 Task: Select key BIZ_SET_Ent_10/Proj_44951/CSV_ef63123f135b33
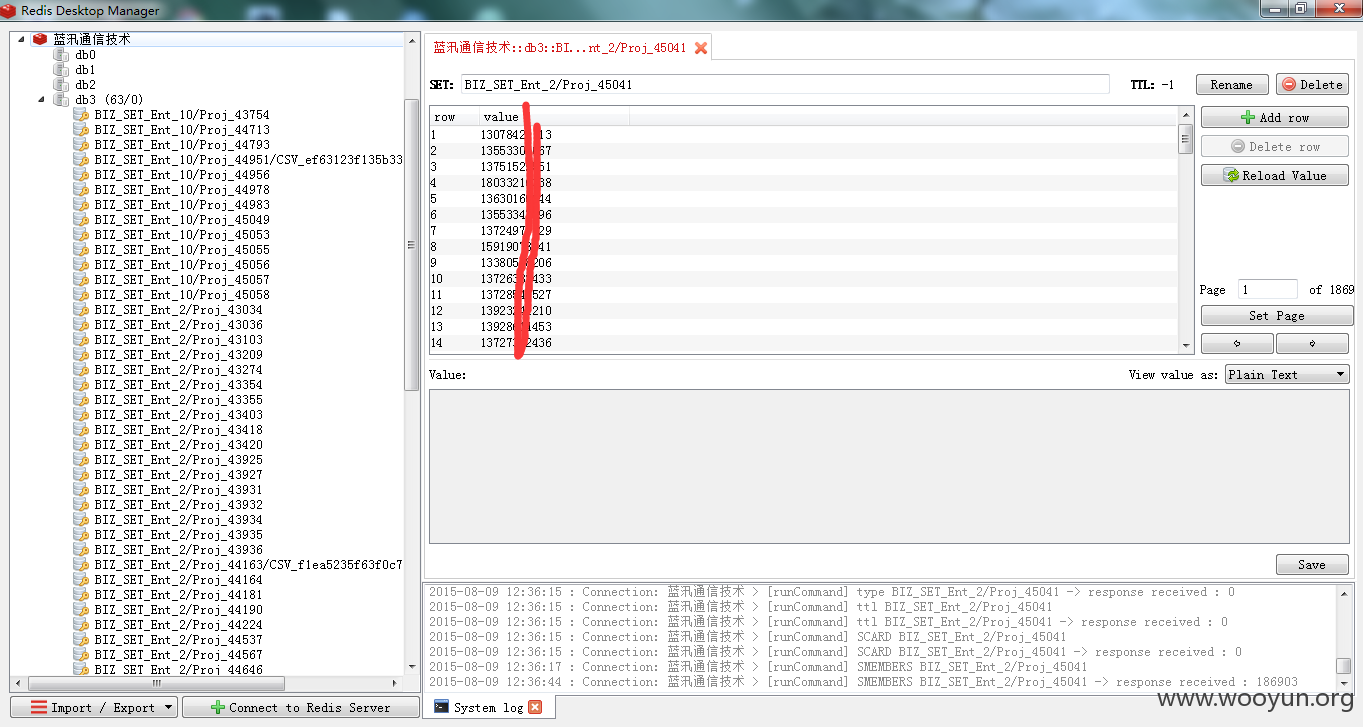pyautogui.click(x=248, y=160)
